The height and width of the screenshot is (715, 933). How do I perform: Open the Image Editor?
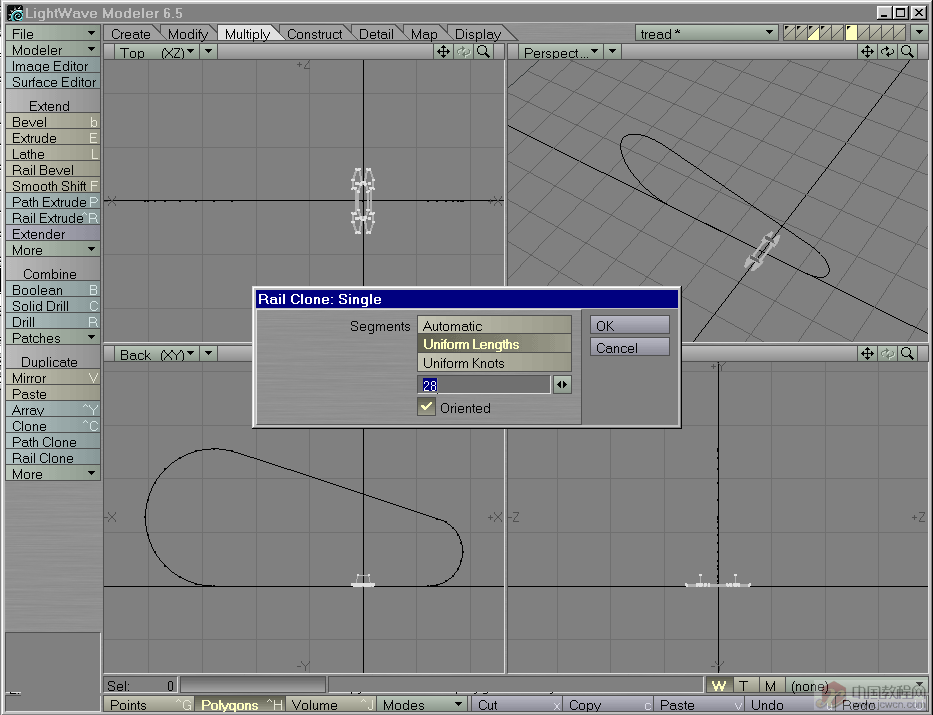(x=52, y=65)
